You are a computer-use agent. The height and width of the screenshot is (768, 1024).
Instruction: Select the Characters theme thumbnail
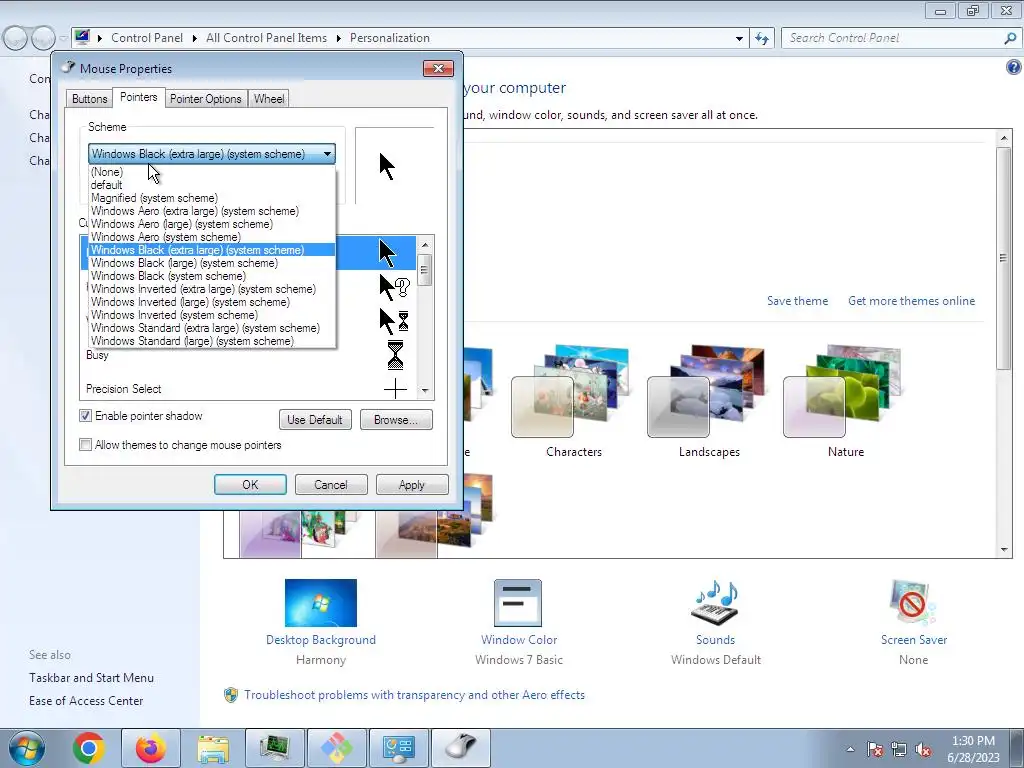573,392
